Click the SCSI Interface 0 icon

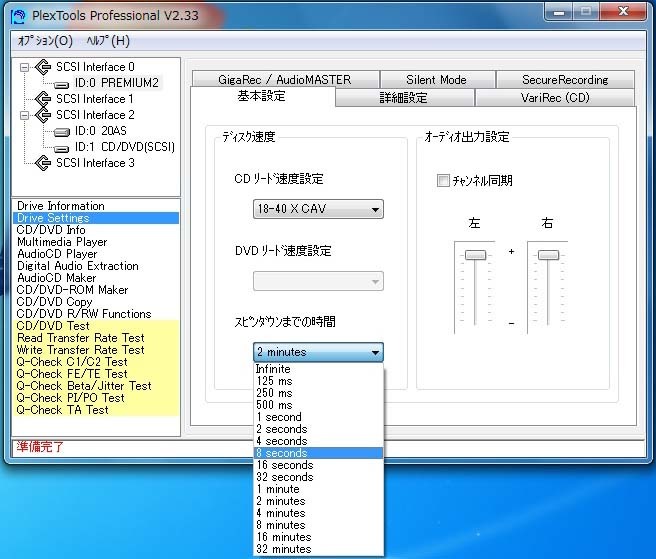[x=41, y=67]
